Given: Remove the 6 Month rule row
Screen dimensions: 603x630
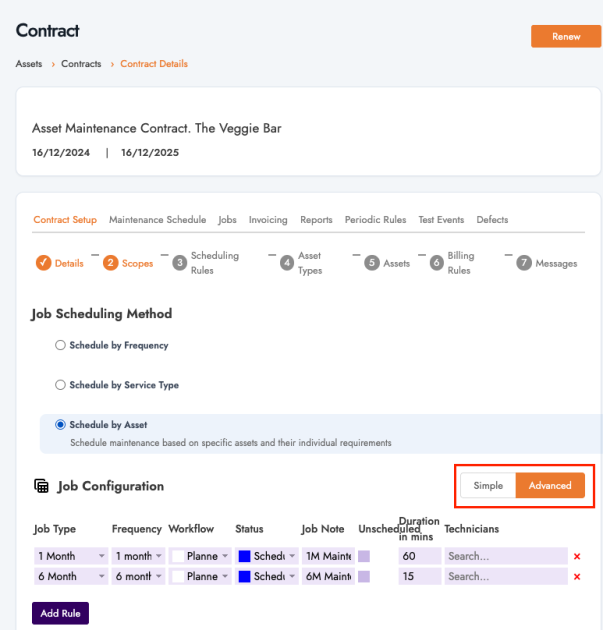Looking at the screenshot, I should pyautogui.click(x=577, y=577).
